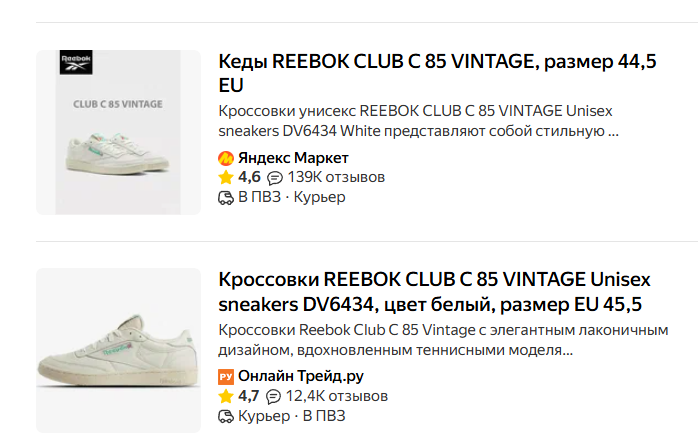Click the Яндекс Маркет store icon
Image resolution: width=698 pixels, height=446 pixels.
226,158
